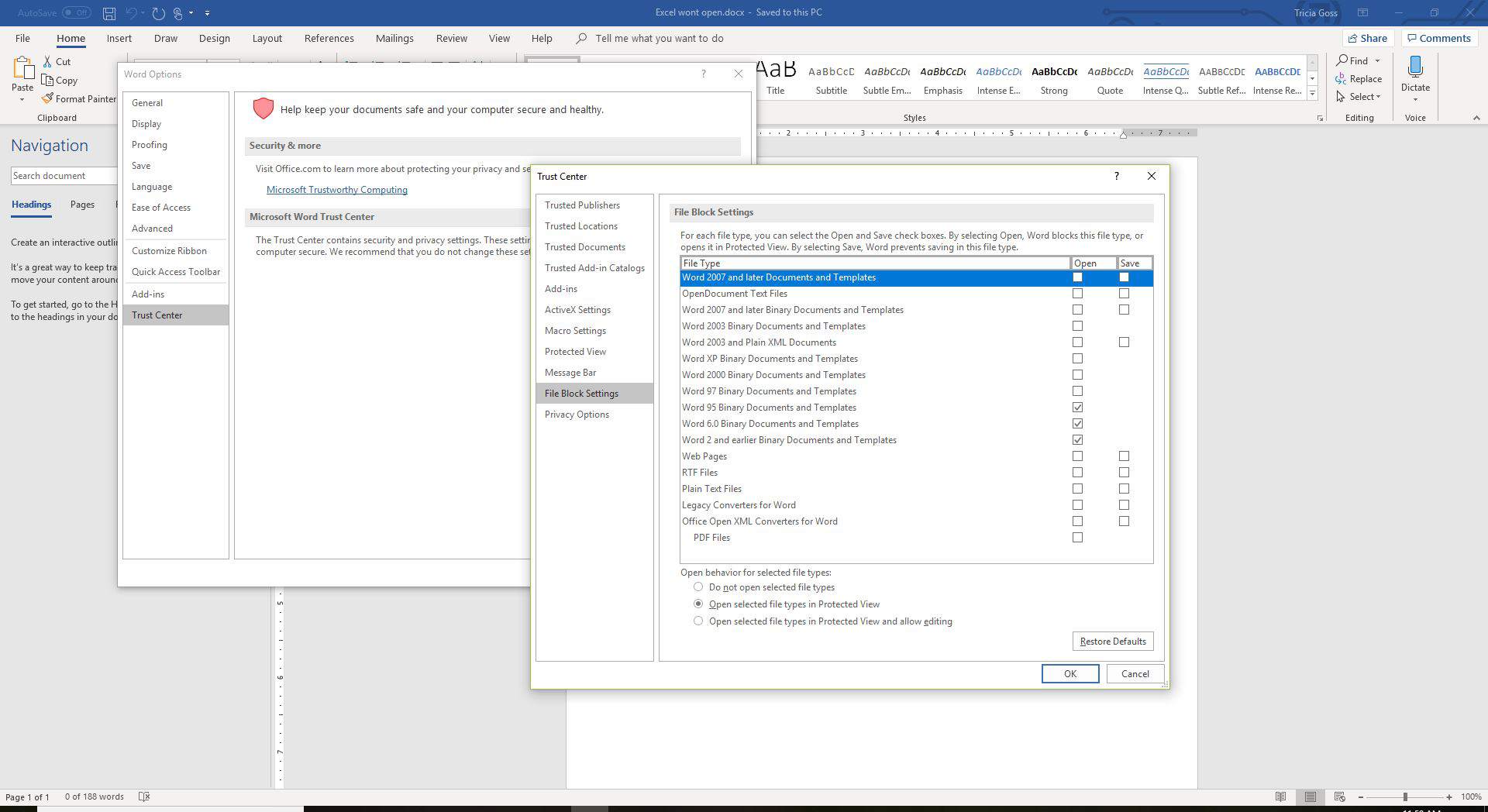Image resolution: width=1488 pixels, height=812 pixels.
Task: Uncheck Open box for Word 95 Binary Documents
Action: pyautogui.click(x=1077, y=408)
